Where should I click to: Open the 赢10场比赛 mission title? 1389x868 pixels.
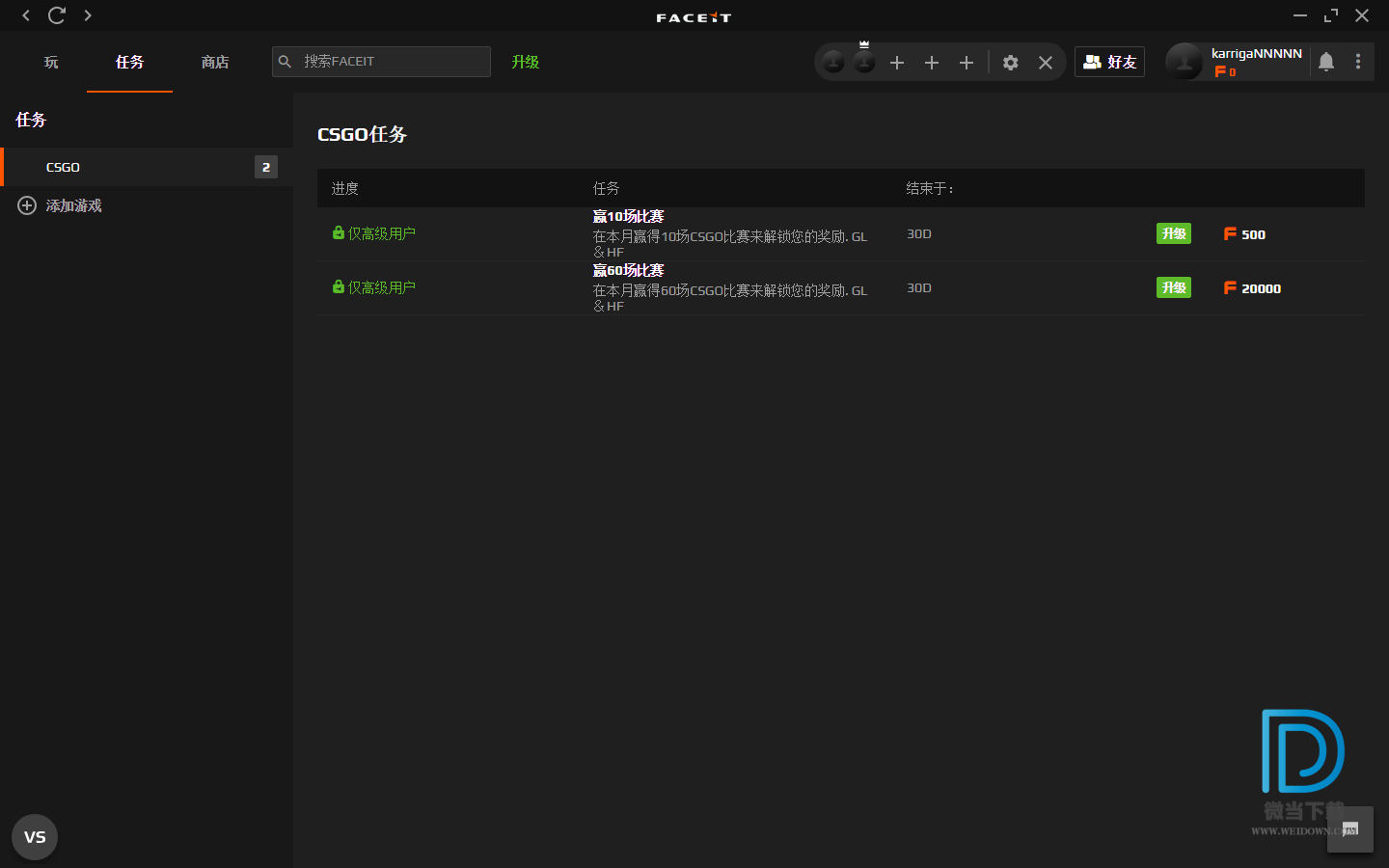[629, 216]
